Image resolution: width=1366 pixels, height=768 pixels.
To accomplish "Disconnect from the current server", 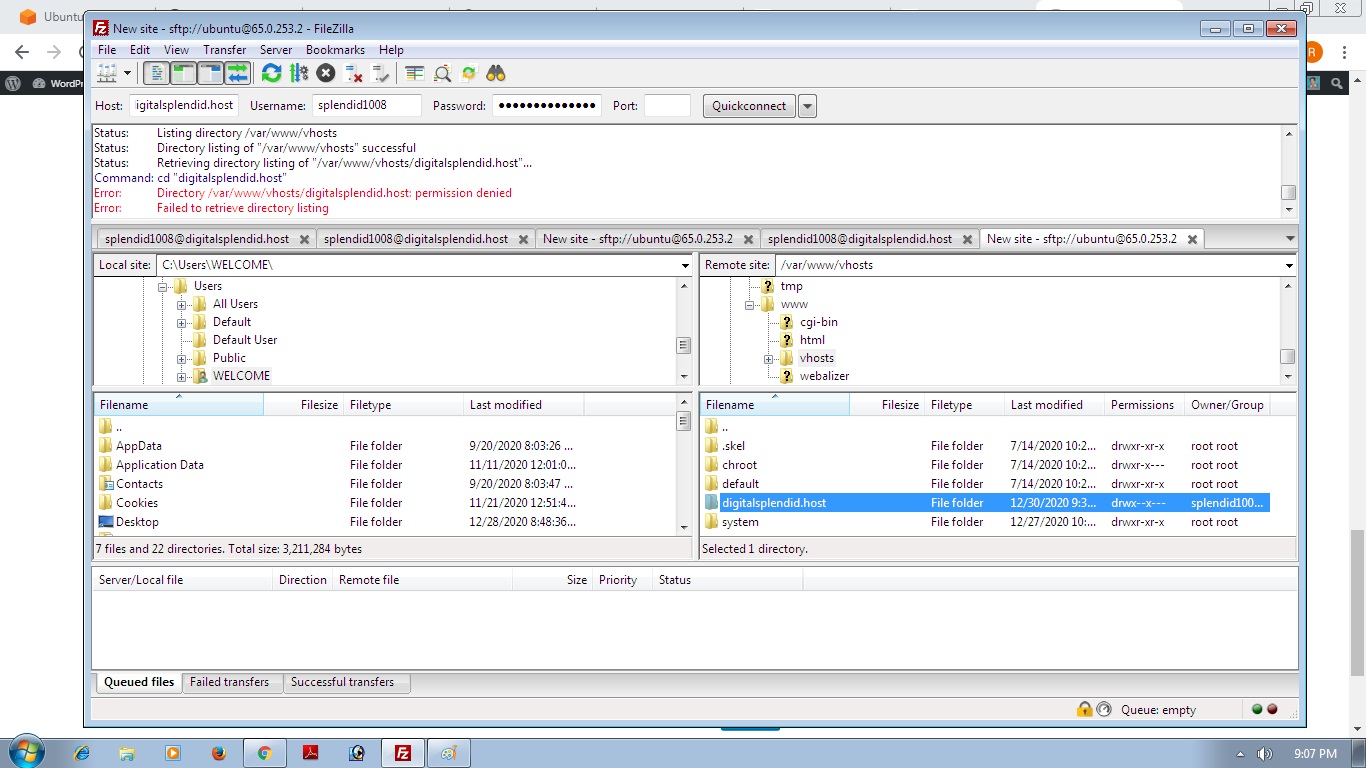I will (353, 73).
